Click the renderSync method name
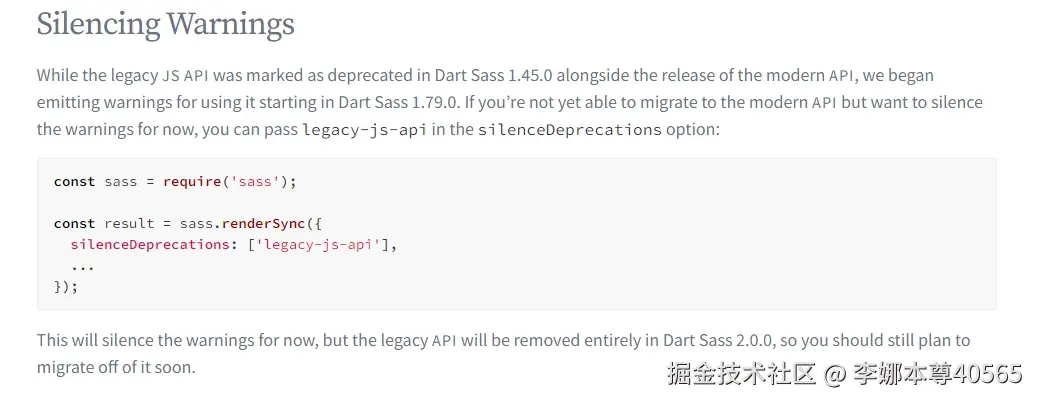 coord(263,223)
